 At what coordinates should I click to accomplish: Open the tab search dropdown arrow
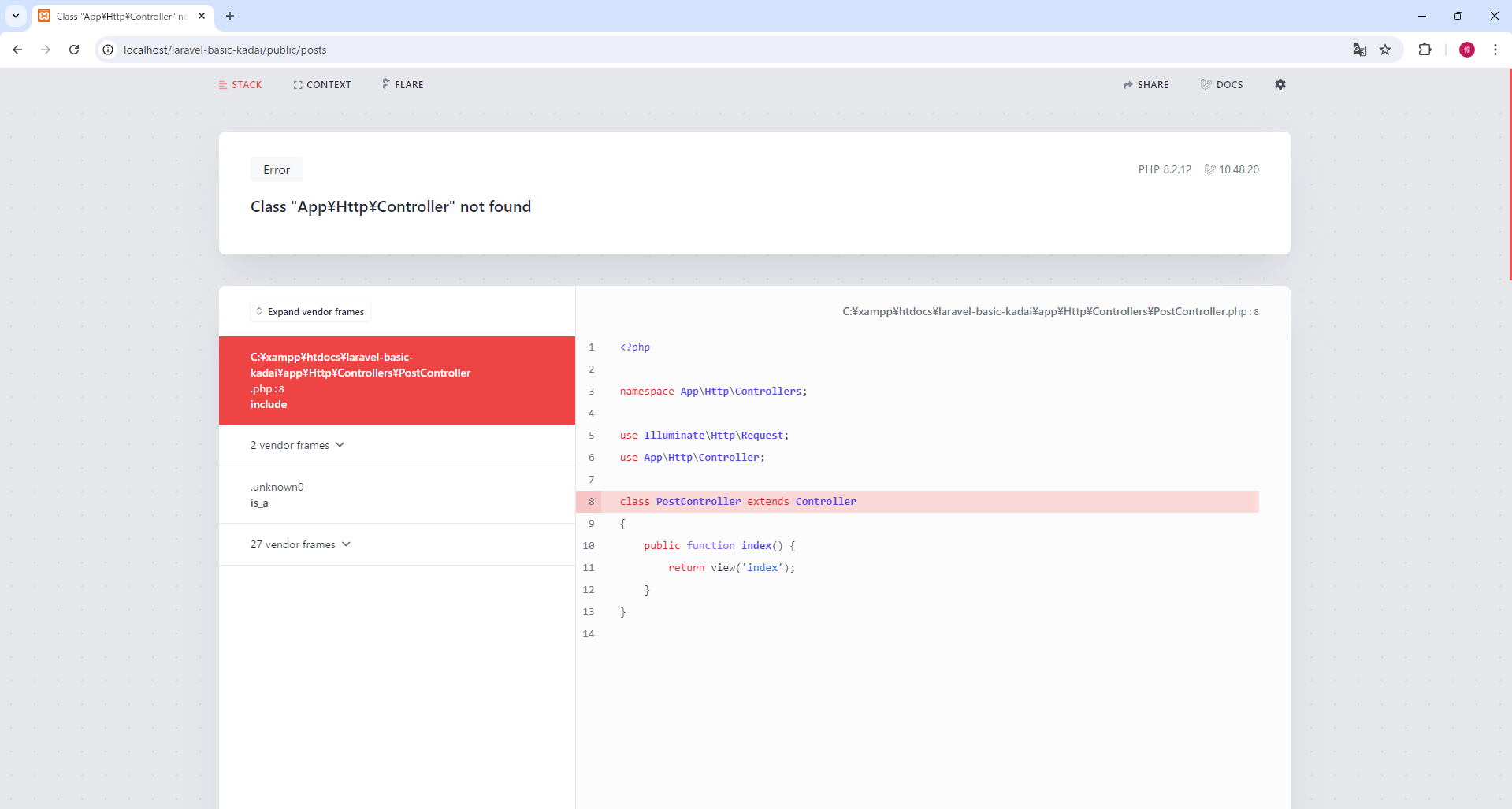point(15,16)
